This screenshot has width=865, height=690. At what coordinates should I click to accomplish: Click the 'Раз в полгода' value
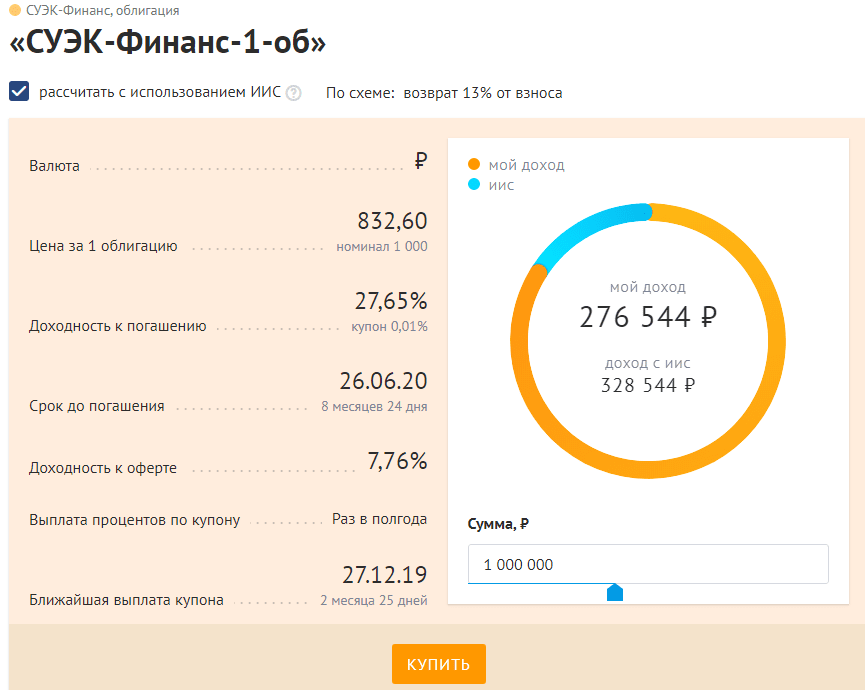click(x=380, y=519)
